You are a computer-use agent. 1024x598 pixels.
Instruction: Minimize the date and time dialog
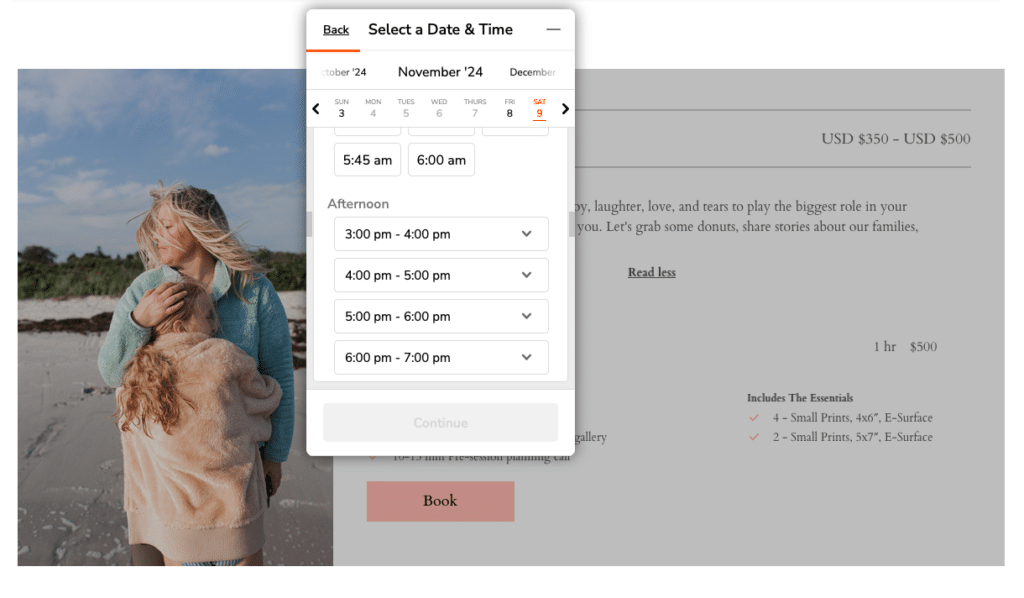click(x=553, y=30)
